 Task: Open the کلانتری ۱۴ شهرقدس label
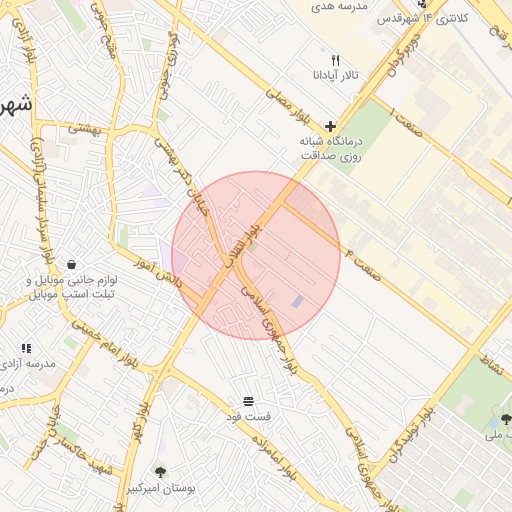422,18
